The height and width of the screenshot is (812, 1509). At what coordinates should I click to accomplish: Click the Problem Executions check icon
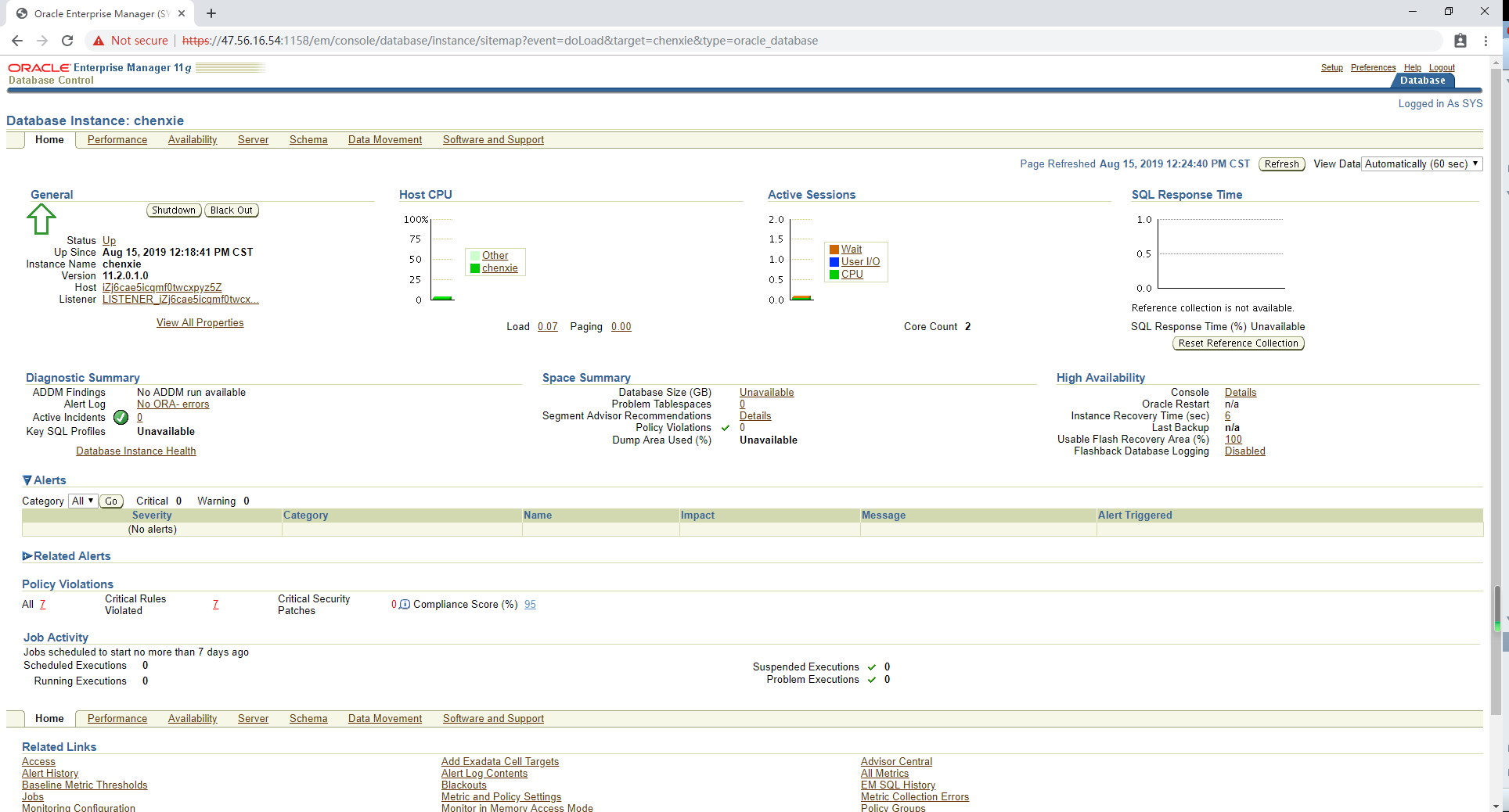(872, 680)
